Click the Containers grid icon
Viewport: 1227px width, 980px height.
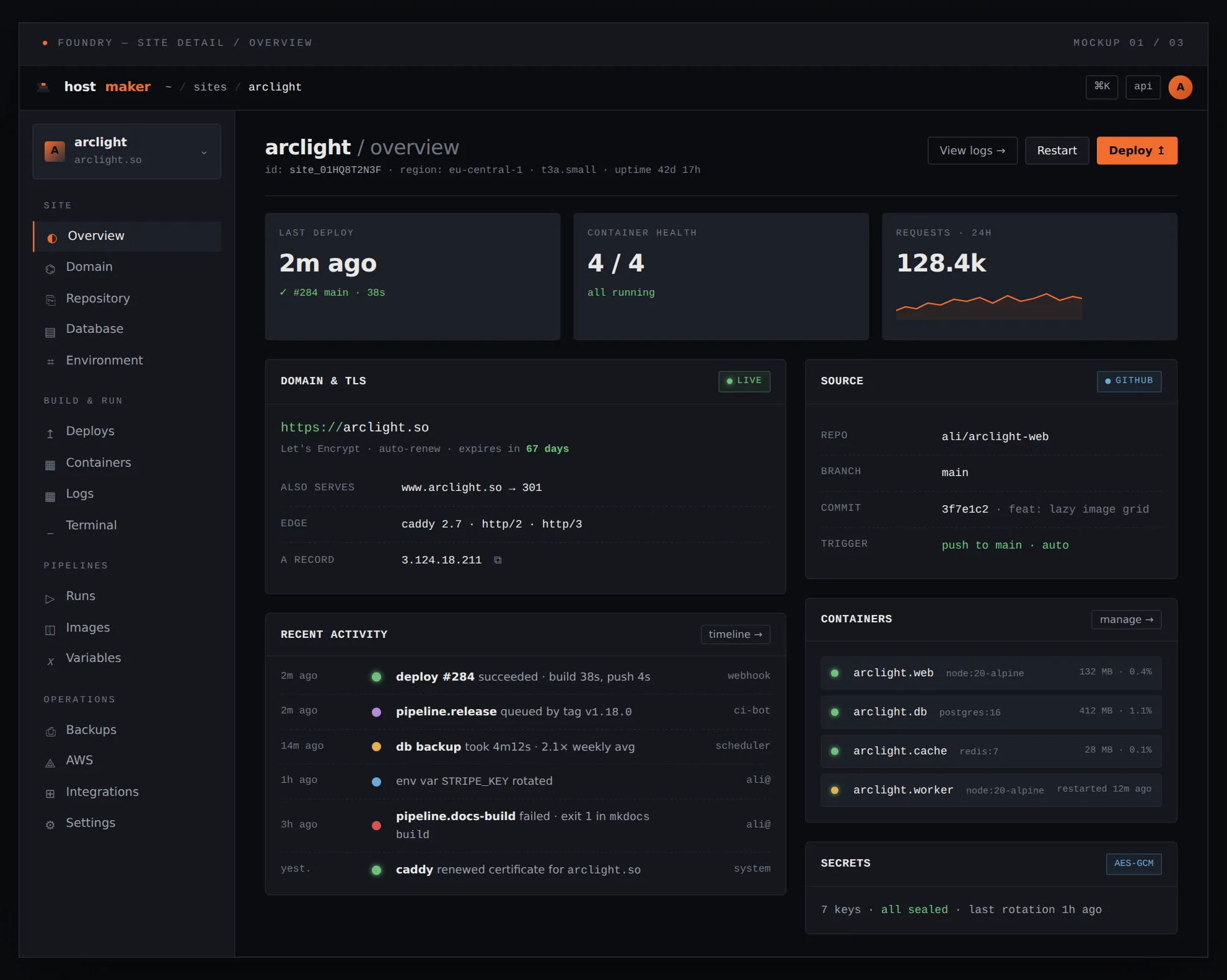pyautogui.click(x=50, y=465)
